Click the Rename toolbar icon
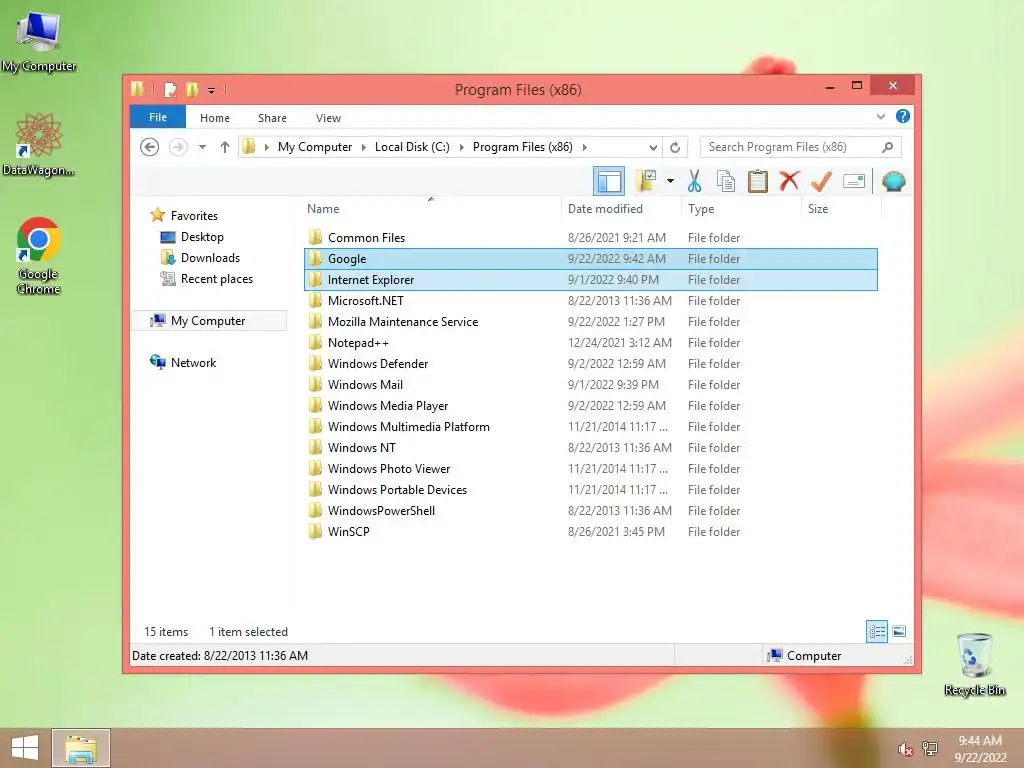 click(x=854, y=181)
